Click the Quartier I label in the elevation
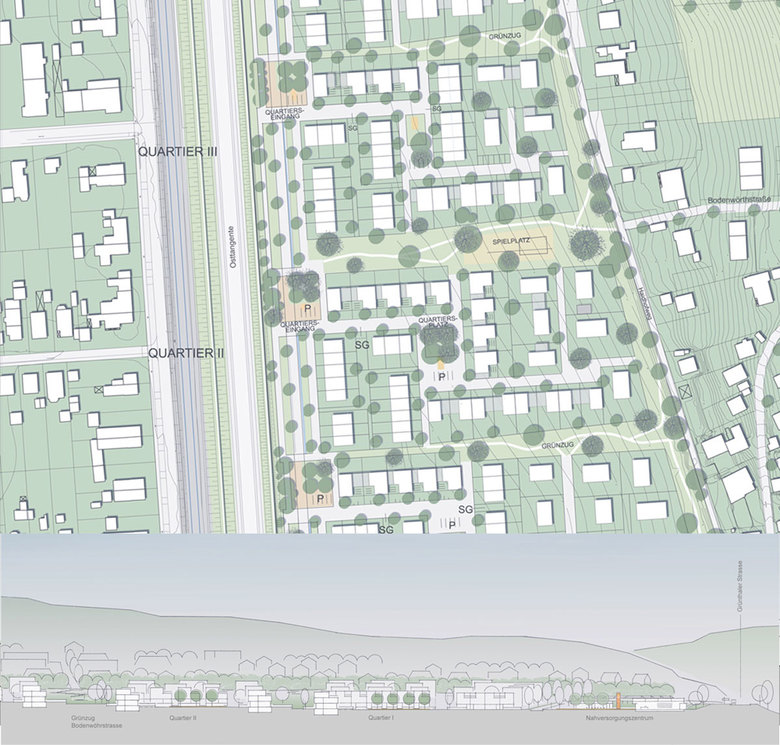 click(381, 718)
